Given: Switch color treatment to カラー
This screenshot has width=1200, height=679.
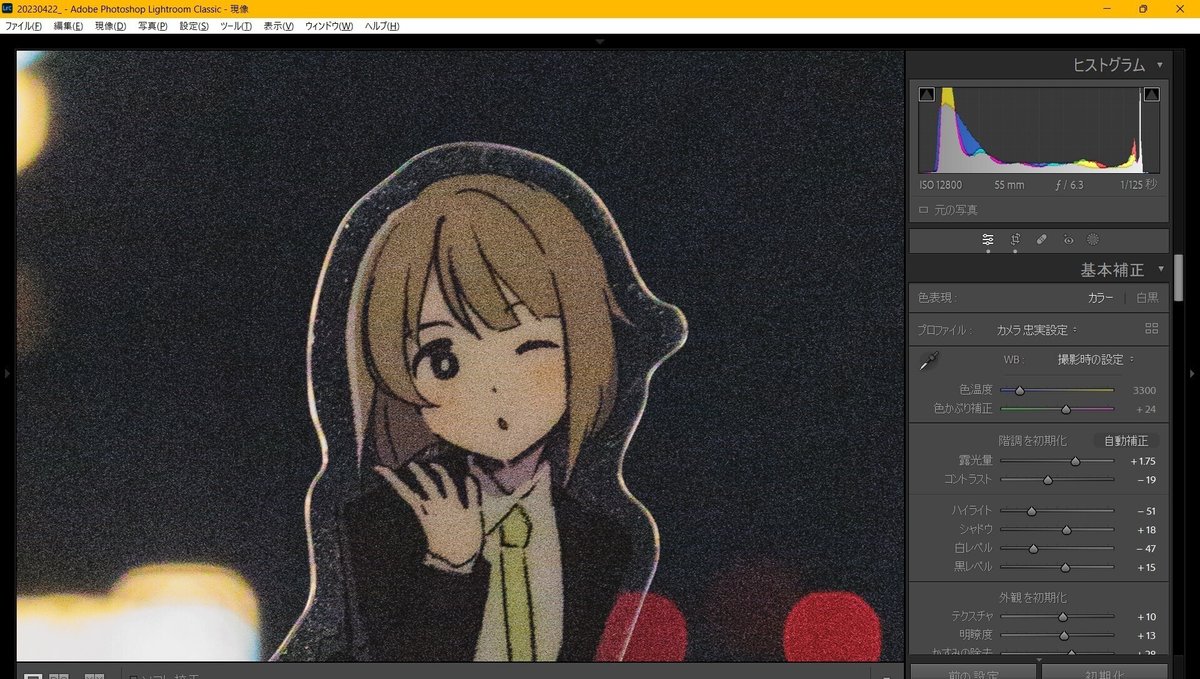Looking at the screenshot, I should (1101, 298).
